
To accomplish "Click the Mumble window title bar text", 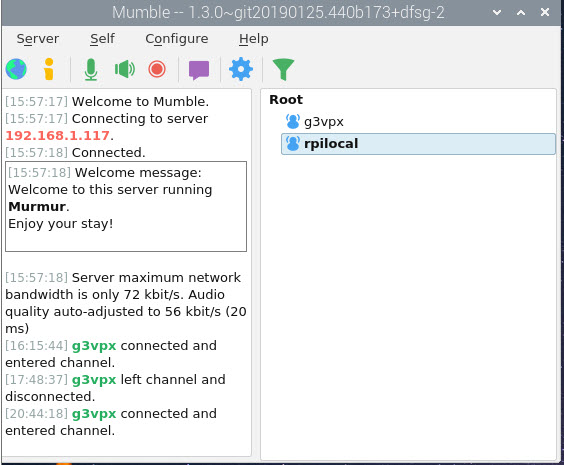I will click(278, 13).
